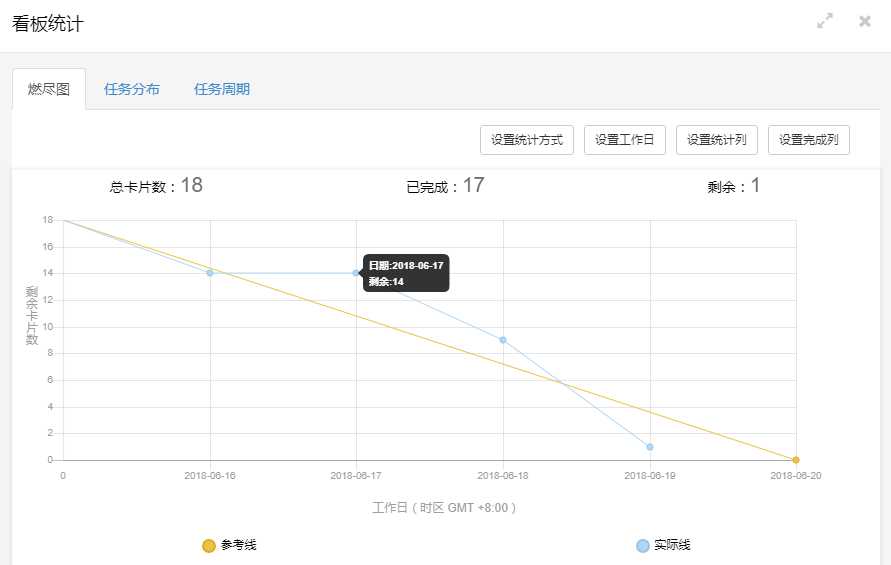891x565 pixels.
Task: Click the 看板统计 dialog title
Action: pos(48,24)
